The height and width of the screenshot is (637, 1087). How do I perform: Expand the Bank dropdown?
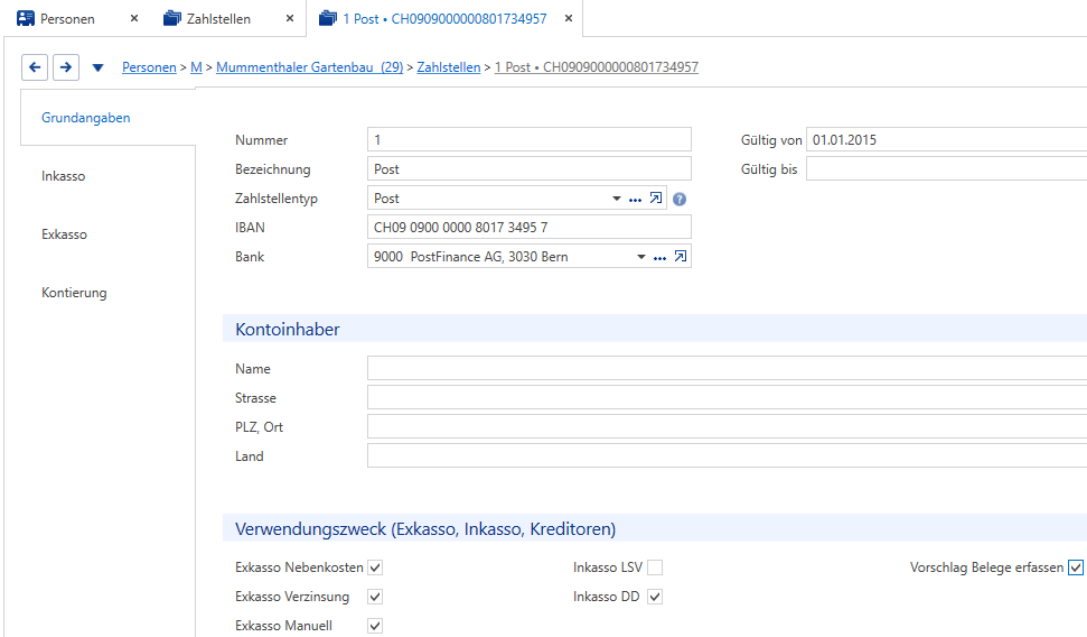point(641,257)
